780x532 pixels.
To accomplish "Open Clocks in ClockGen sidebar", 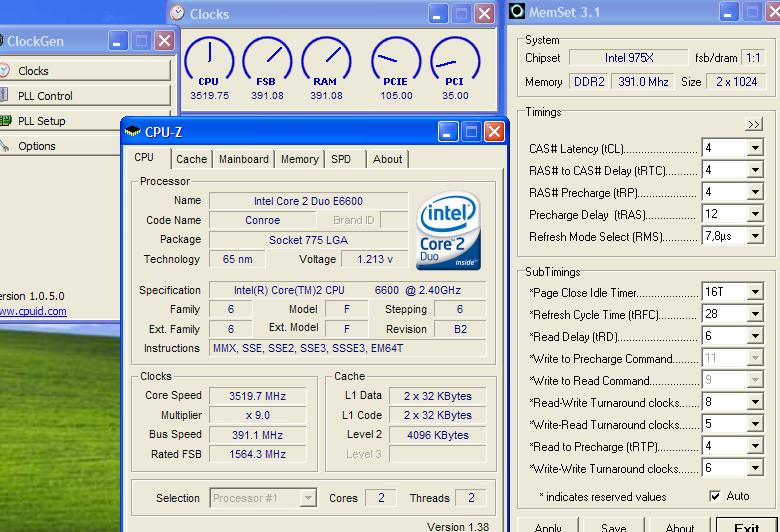I will [85, 71].
